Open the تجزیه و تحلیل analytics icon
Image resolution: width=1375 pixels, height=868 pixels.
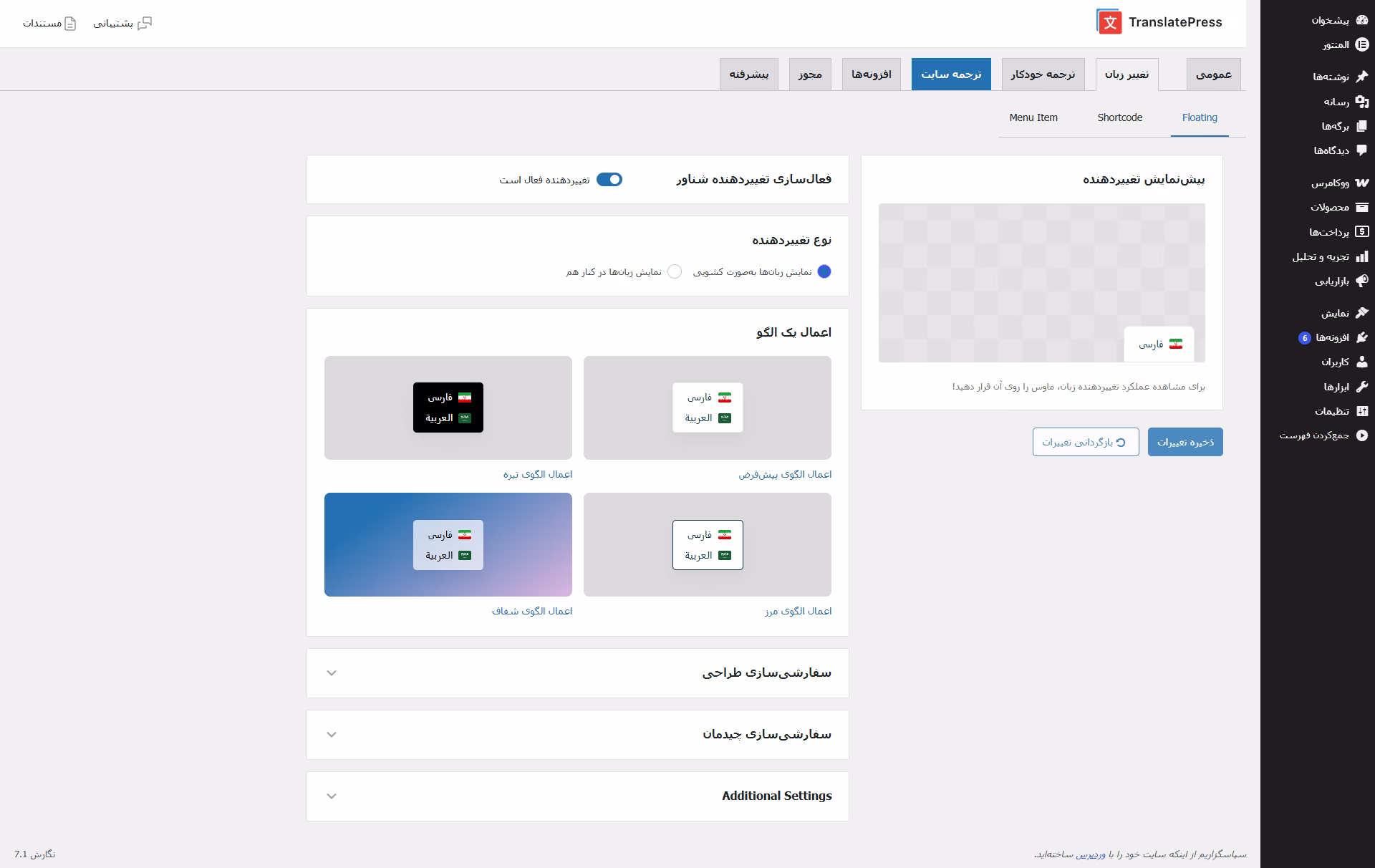click(x=1361, y=256)
